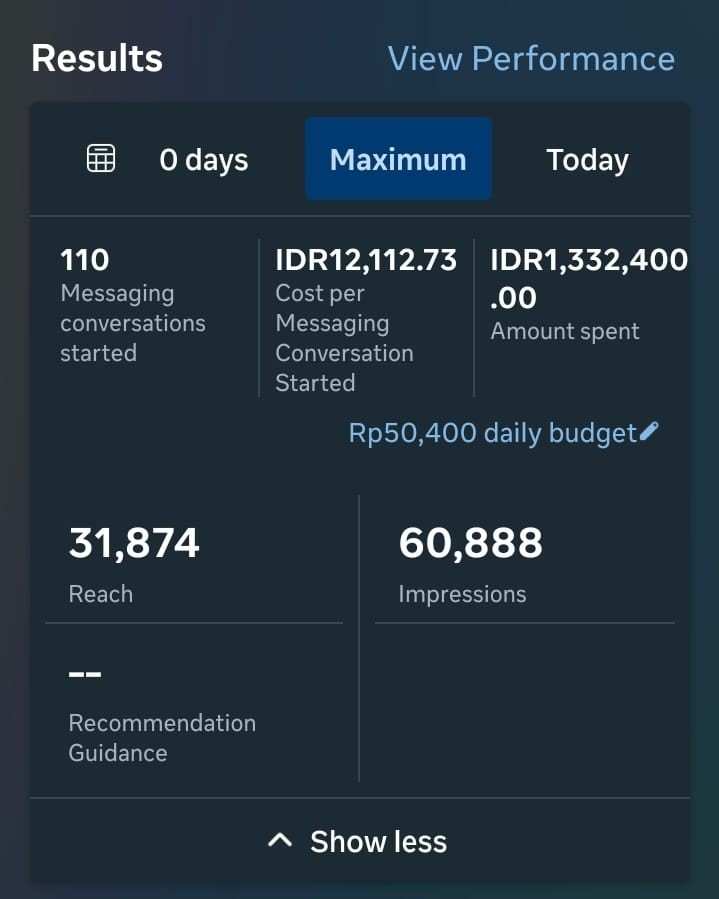Click the upward chevron beside Show less
The image size is (719, 899).
coord(281,841)
